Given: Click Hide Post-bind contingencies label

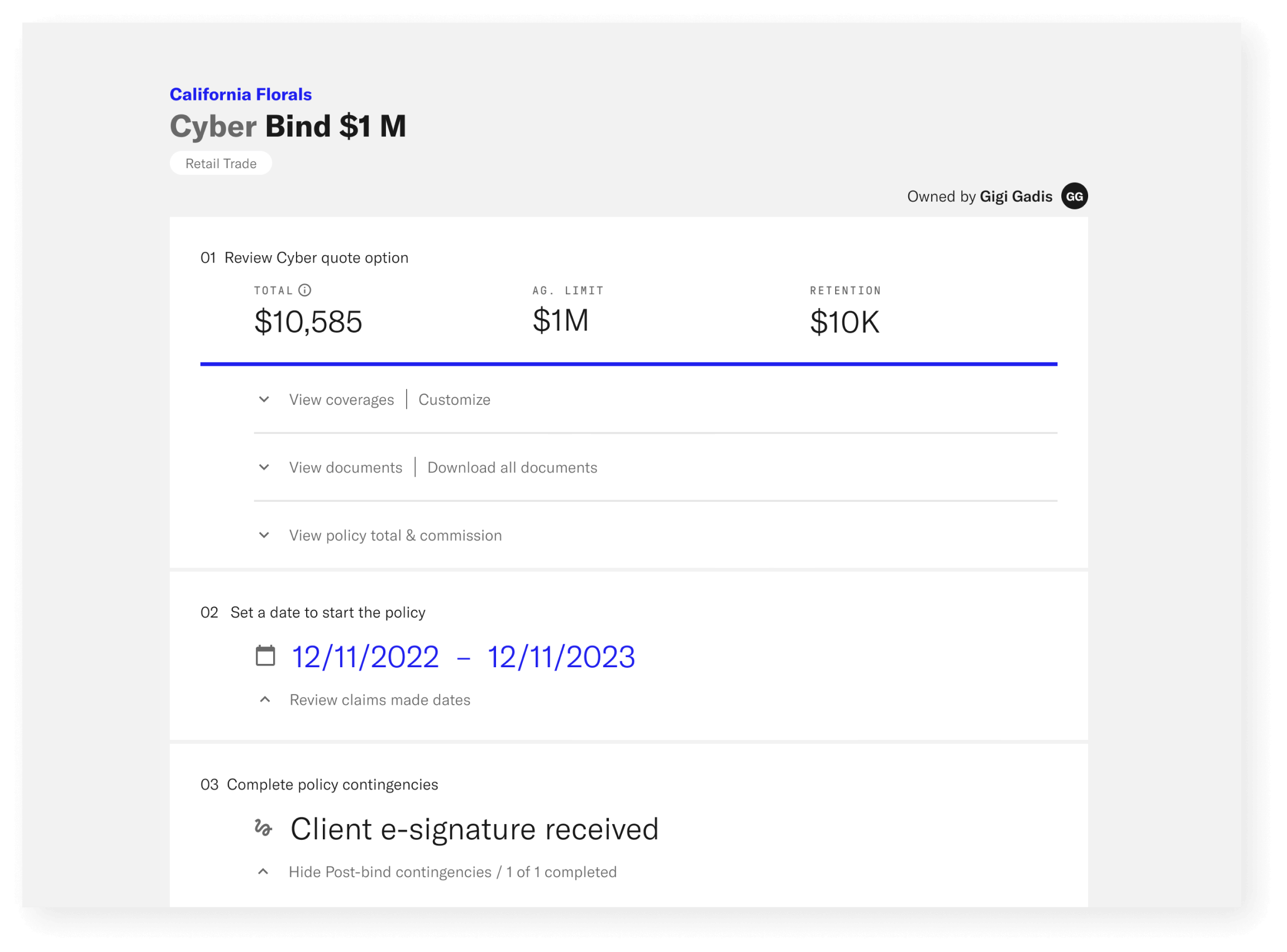Looking at the screenshot, I should click(453, 872).
